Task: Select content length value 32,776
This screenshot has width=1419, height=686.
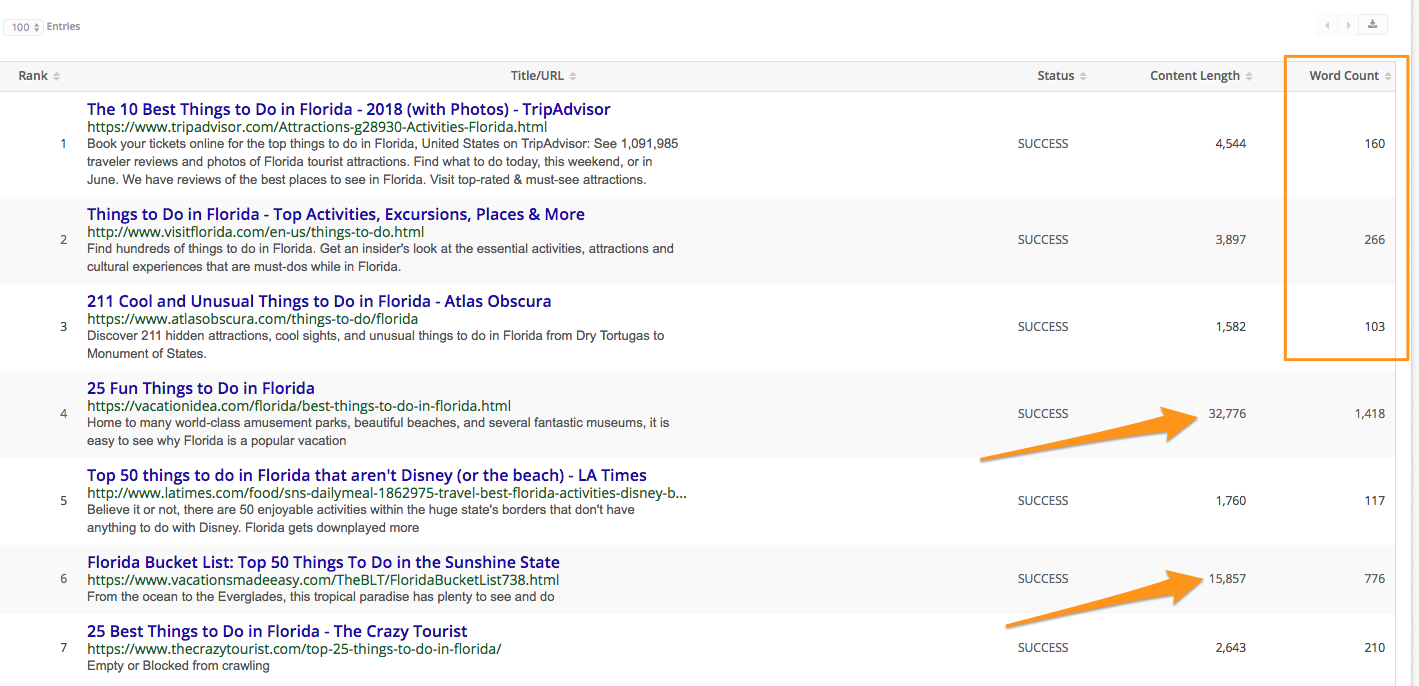Action: 1227,414
